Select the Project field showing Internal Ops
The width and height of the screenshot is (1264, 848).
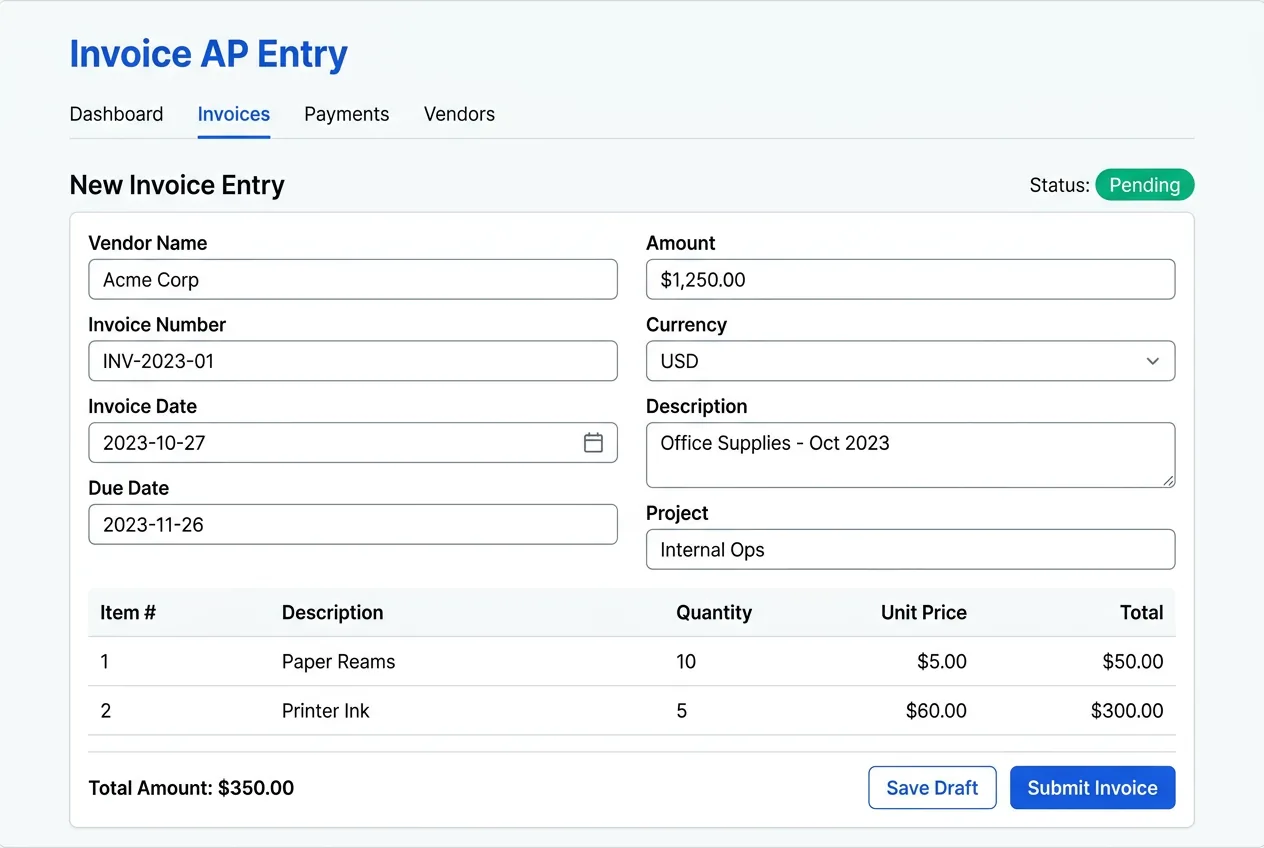point(910,549)
